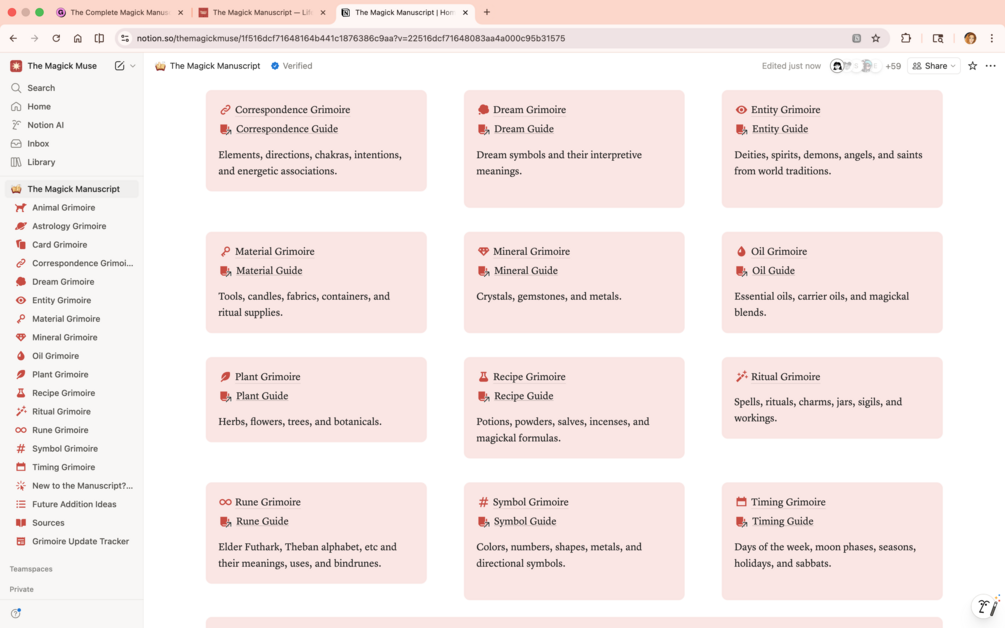This screenshot has height=628, width=1005.
Task: Click the Timing Grimoire calendar icon in sidebar
Action: 21,468
